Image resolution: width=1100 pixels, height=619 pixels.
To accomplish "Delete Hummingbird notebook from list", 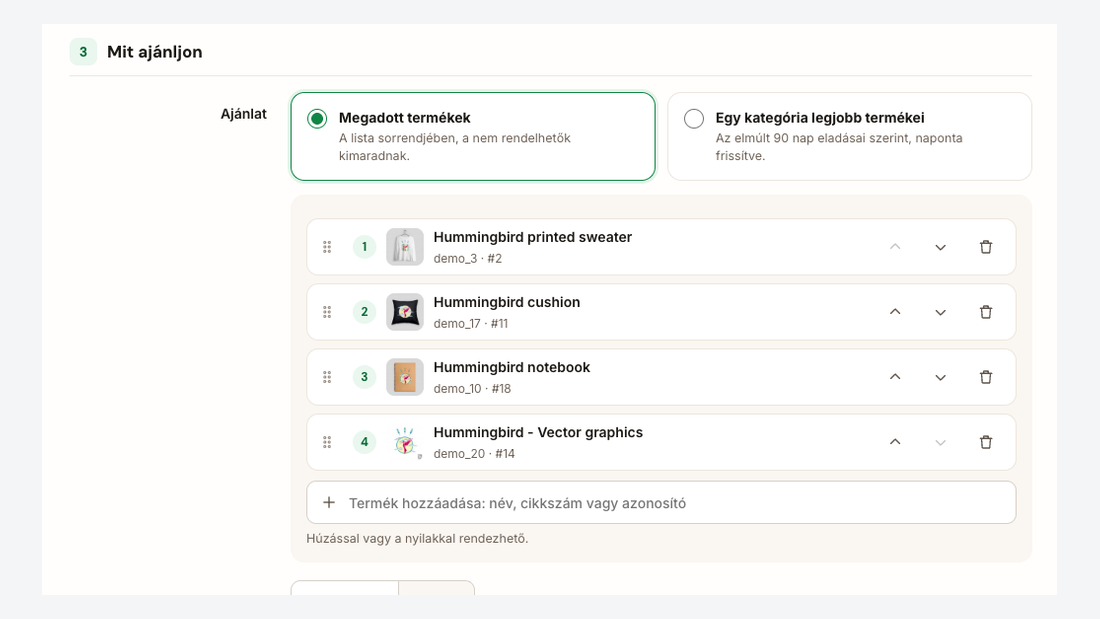I will tap(986, 378).
